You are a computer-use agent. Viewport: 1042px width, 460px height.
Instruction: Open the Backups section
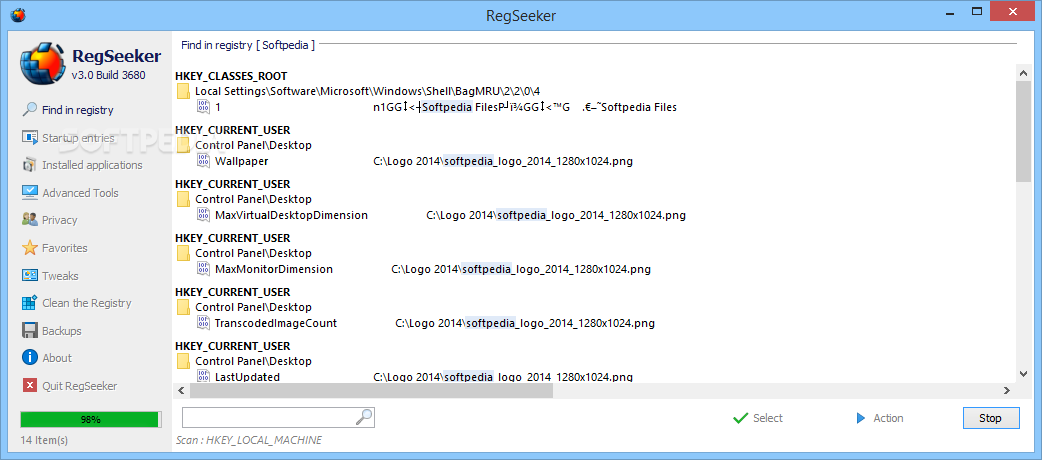62,331
